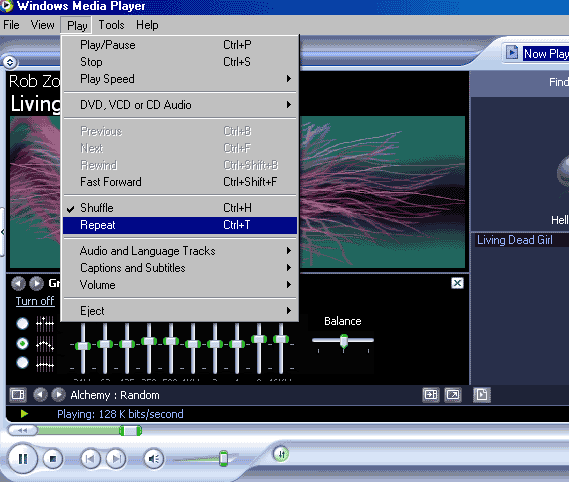Image resolution: width=569 pixels, height=482 pixels.
Task: Open the View menu
Action: tap(42, 25)
